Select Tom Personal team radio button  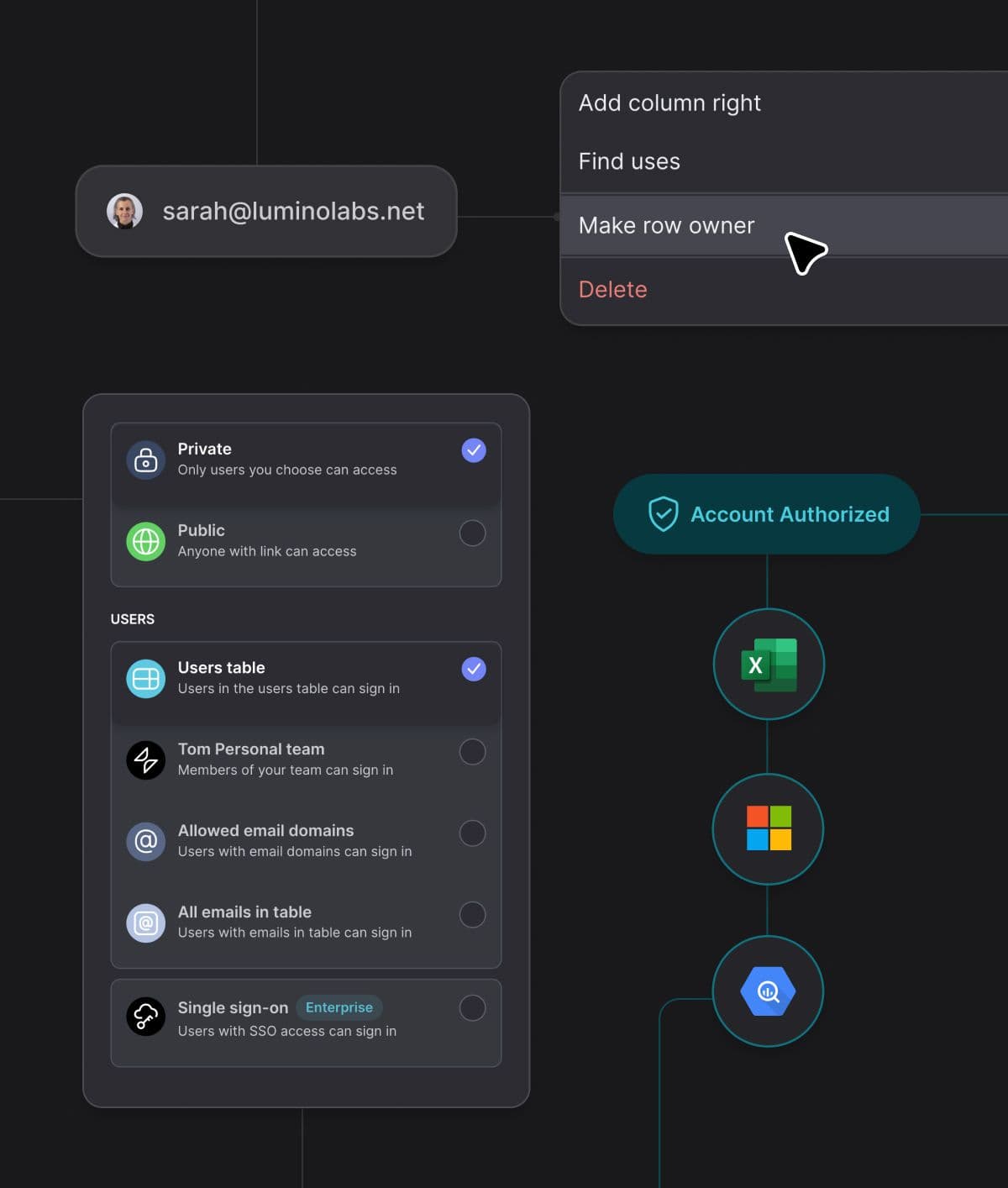[x=473, y=752]
